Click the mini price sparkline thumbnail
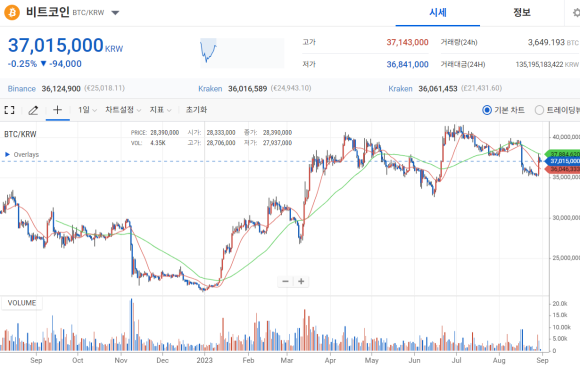The image size is (580, 368). [242, 53]
